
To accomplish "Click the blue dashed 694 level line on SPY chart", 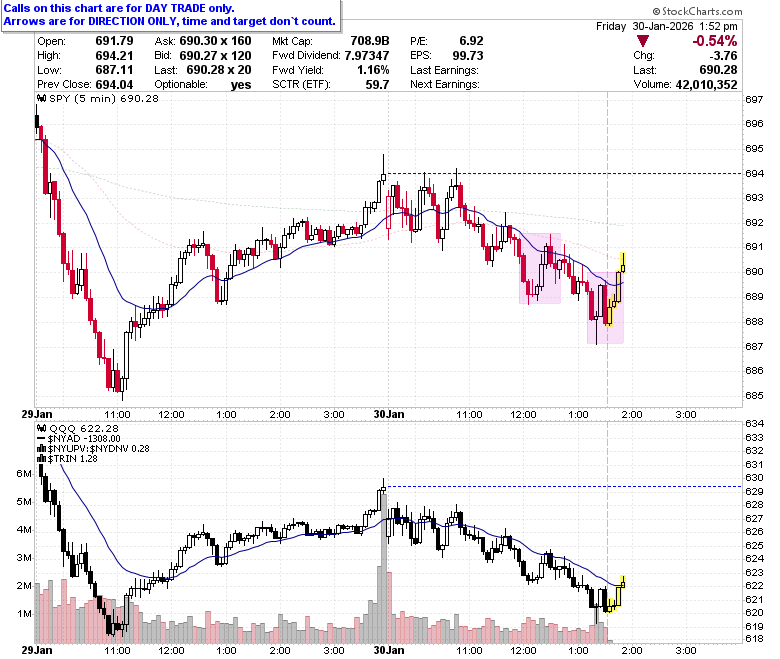I will tap(565, 174).
